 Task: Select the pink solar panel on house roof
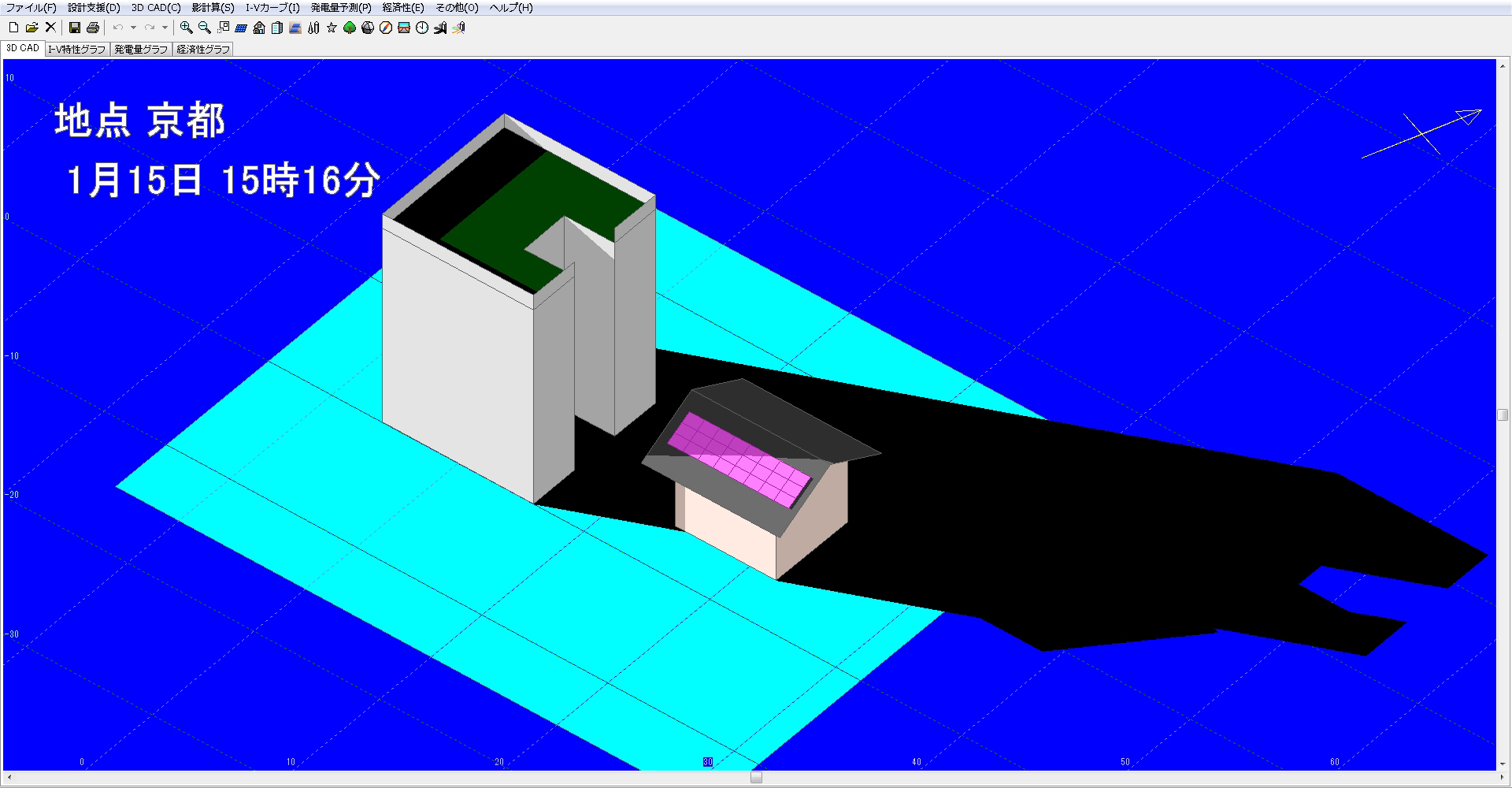point(739,459)
